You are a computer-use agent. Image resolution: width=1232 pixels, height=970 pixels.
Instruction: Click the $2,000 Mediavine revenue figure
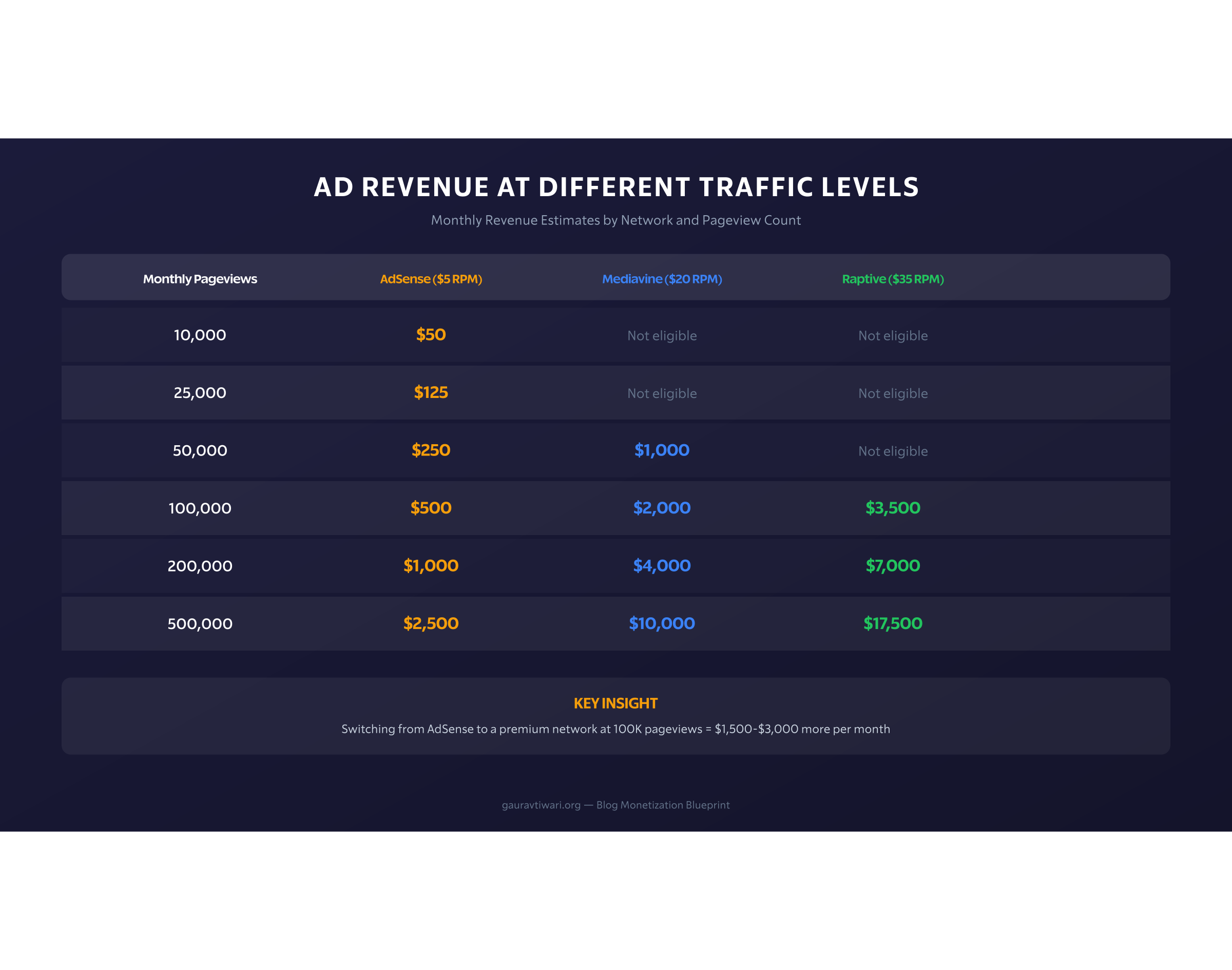pos(662,508)
